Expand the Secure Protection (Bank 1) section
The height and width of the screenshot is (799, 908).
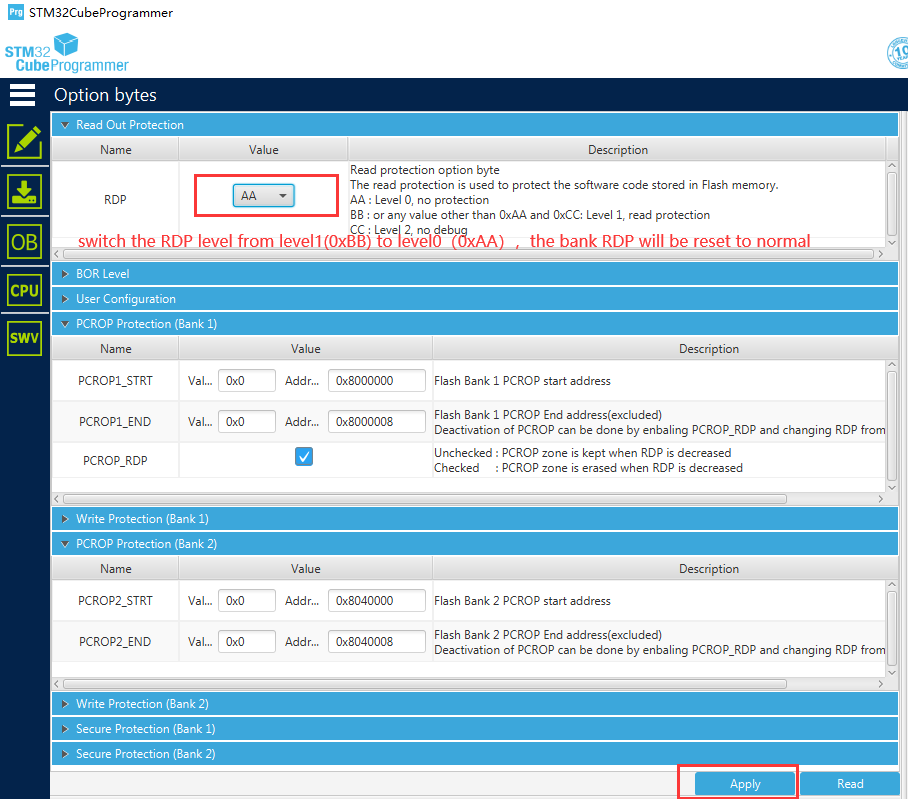475,729
